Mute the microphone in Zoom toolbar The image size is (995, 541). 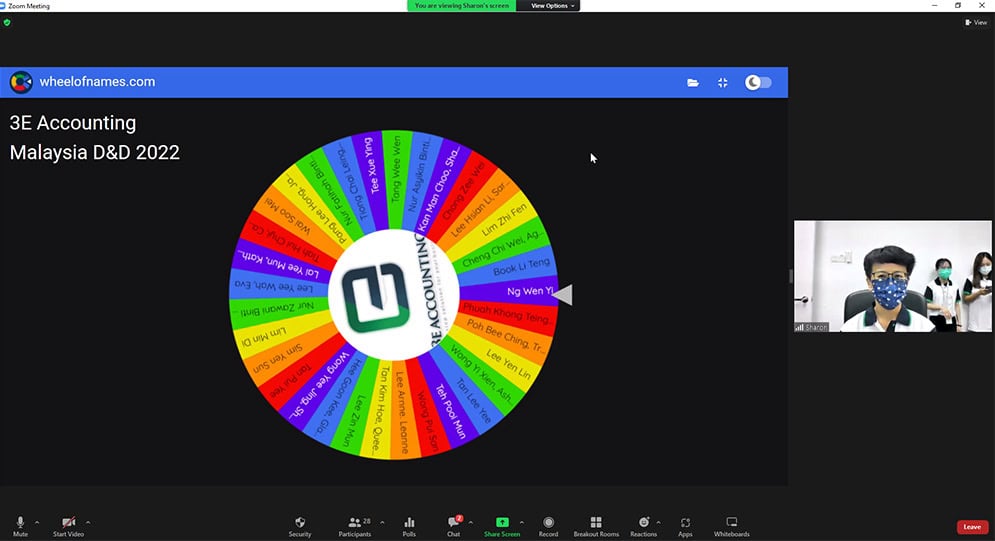click(20, 526)
